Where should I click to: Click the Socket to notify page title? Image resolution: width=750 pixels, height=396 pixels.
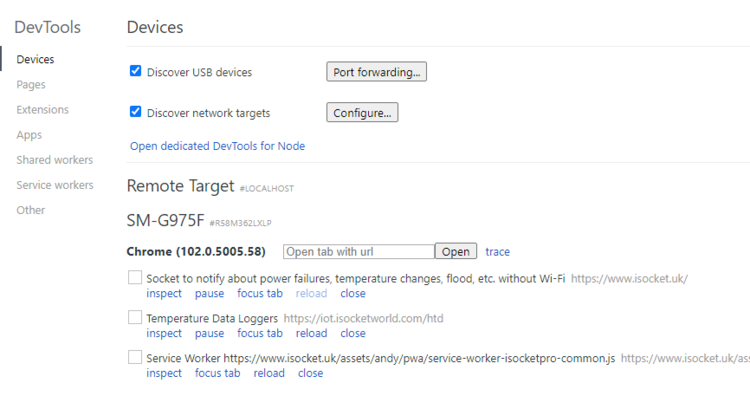click(x=356, y=278)
